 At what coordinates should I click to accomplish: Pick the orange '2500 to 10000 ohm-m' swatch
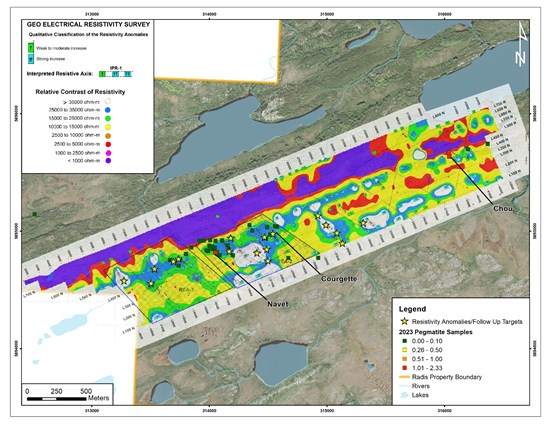[108, 135]
